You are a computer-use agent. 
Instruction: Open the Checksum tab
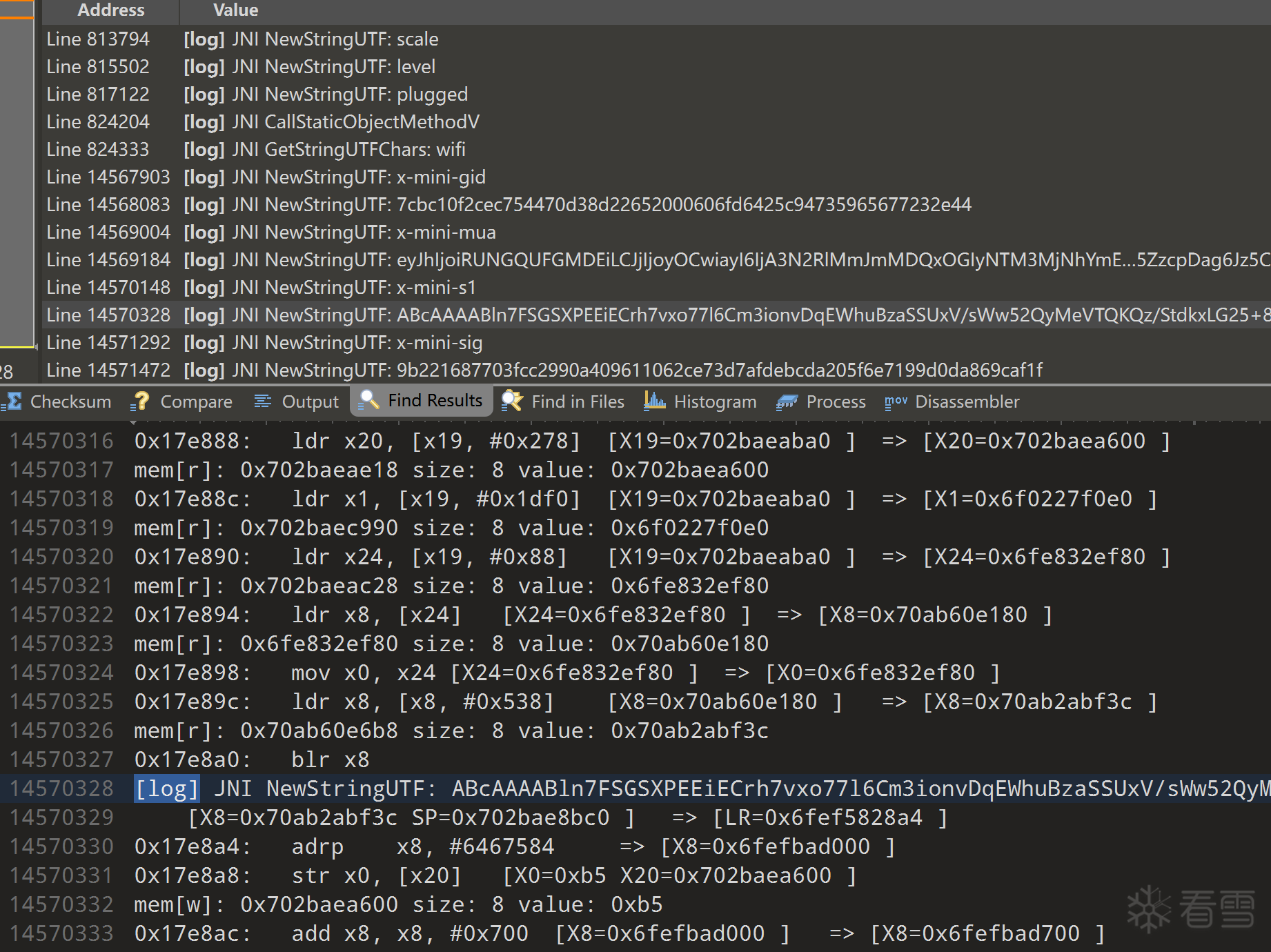point(57,401)
